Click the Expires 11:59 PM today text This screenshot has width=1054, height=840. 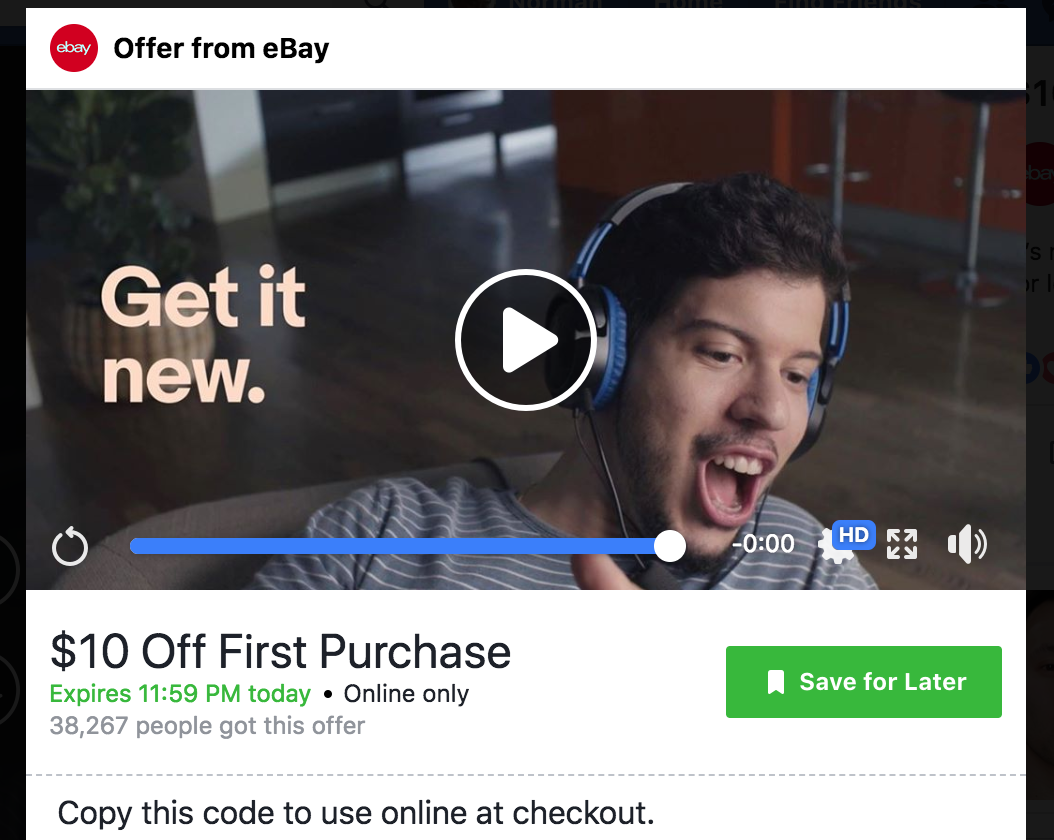[180, 694]
